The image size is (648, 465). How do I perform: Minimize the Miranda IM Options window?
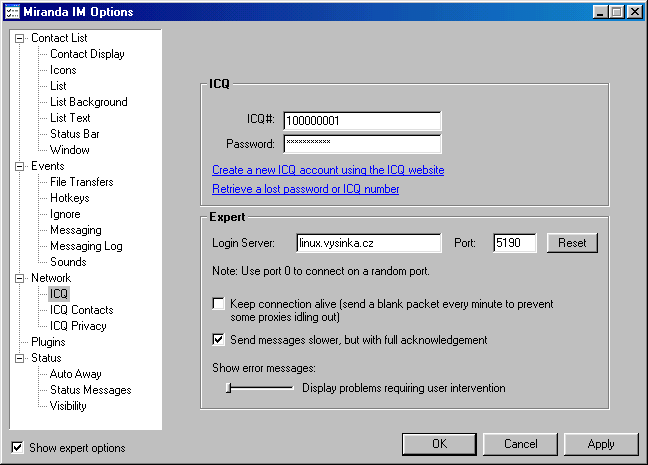coord(600,12)
